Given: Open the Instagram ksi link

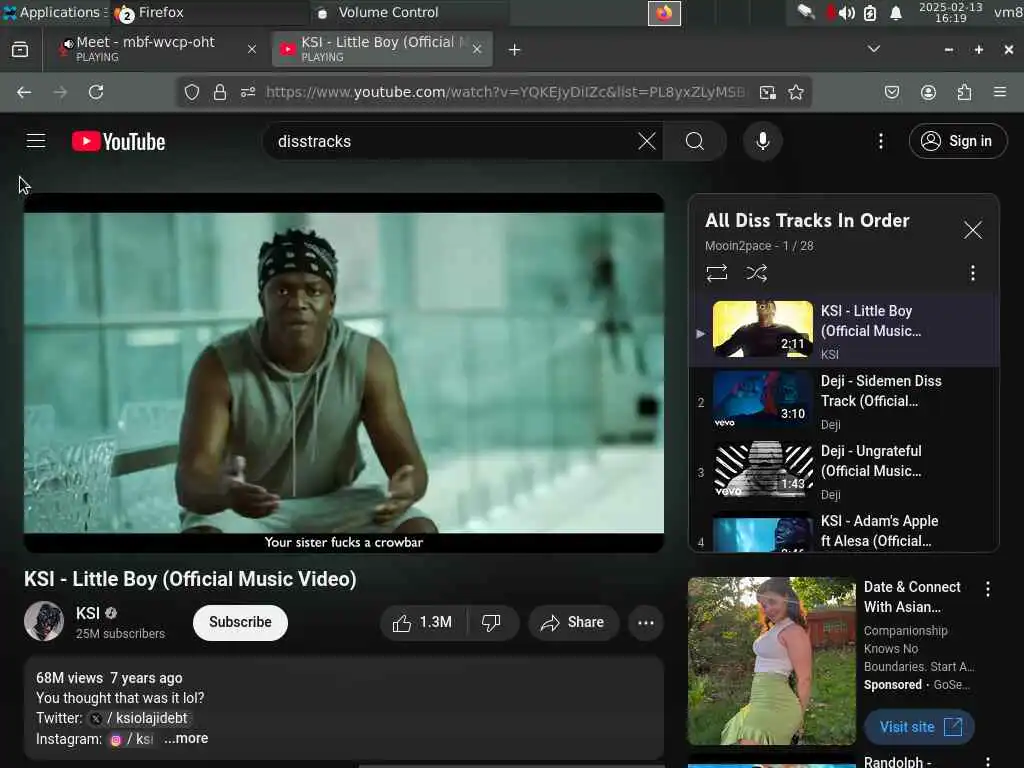Looking at the screenshot, I should [x=133, y=739].
